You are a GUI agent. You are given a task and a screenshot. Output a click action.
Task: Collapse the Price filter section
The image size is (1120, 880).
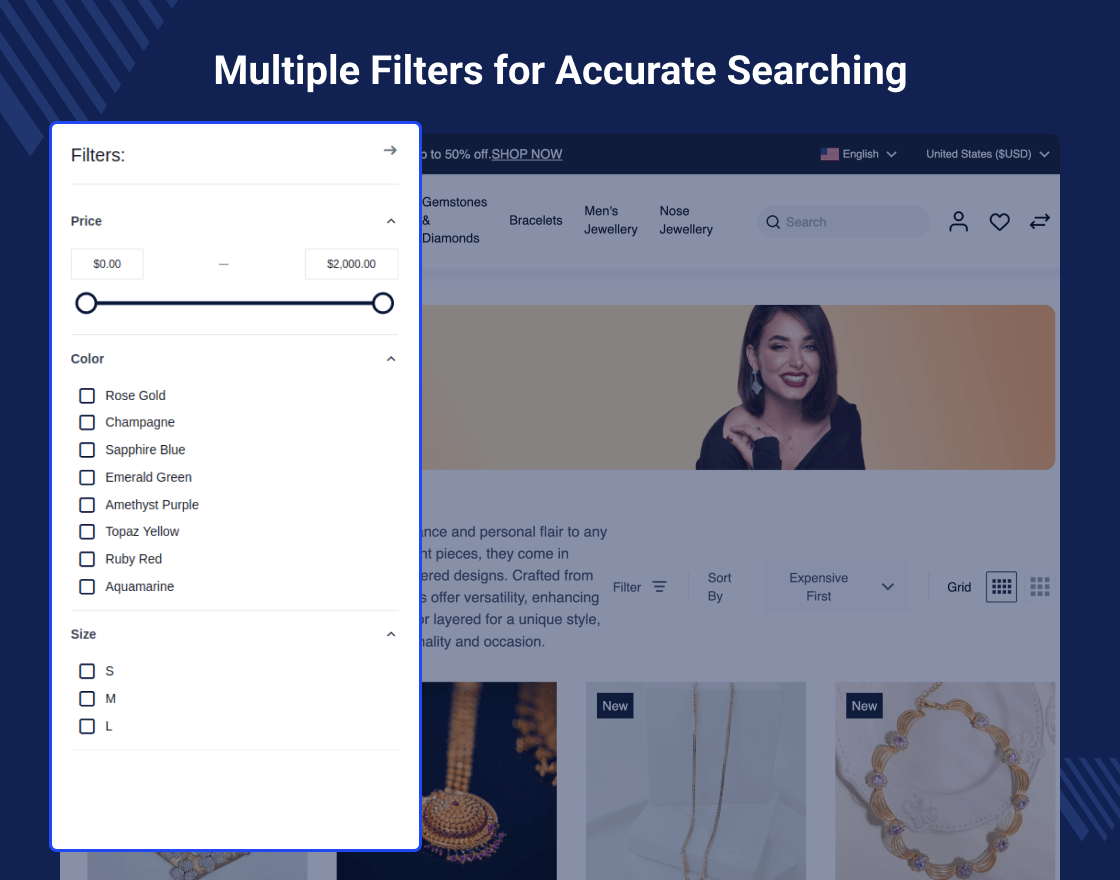(391, 221)
